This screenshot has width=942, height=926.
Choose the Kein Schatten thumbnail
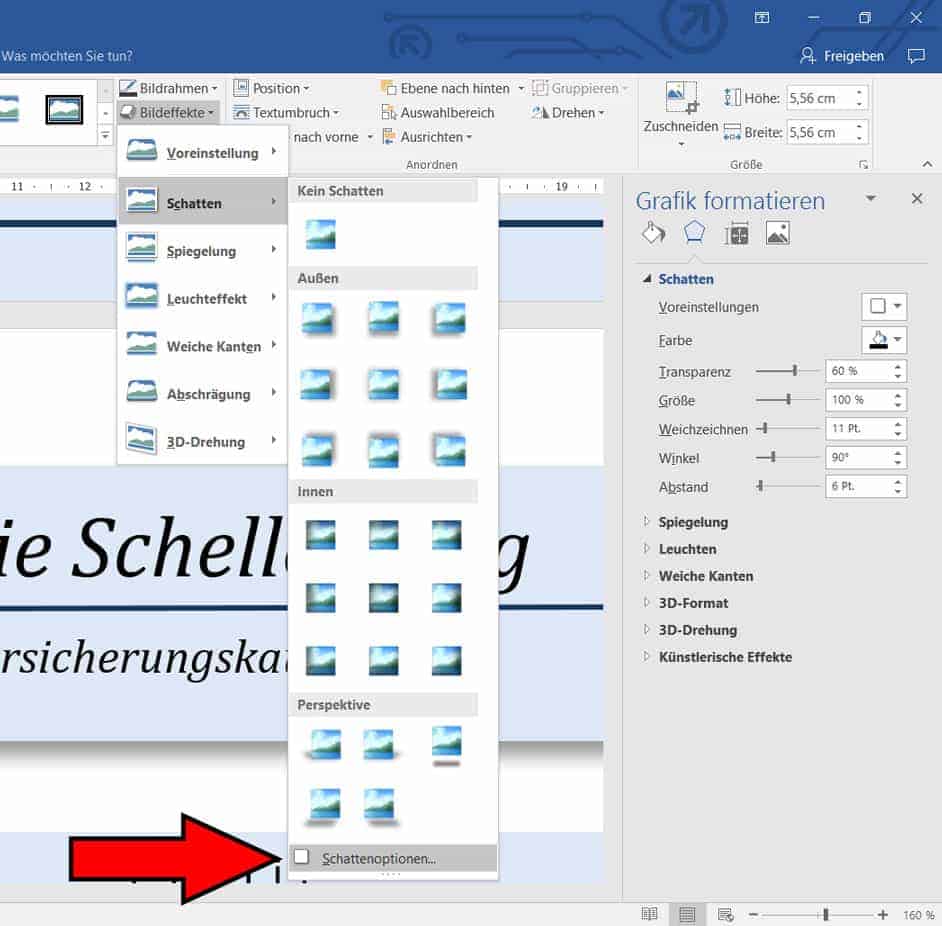pos(320,234)
